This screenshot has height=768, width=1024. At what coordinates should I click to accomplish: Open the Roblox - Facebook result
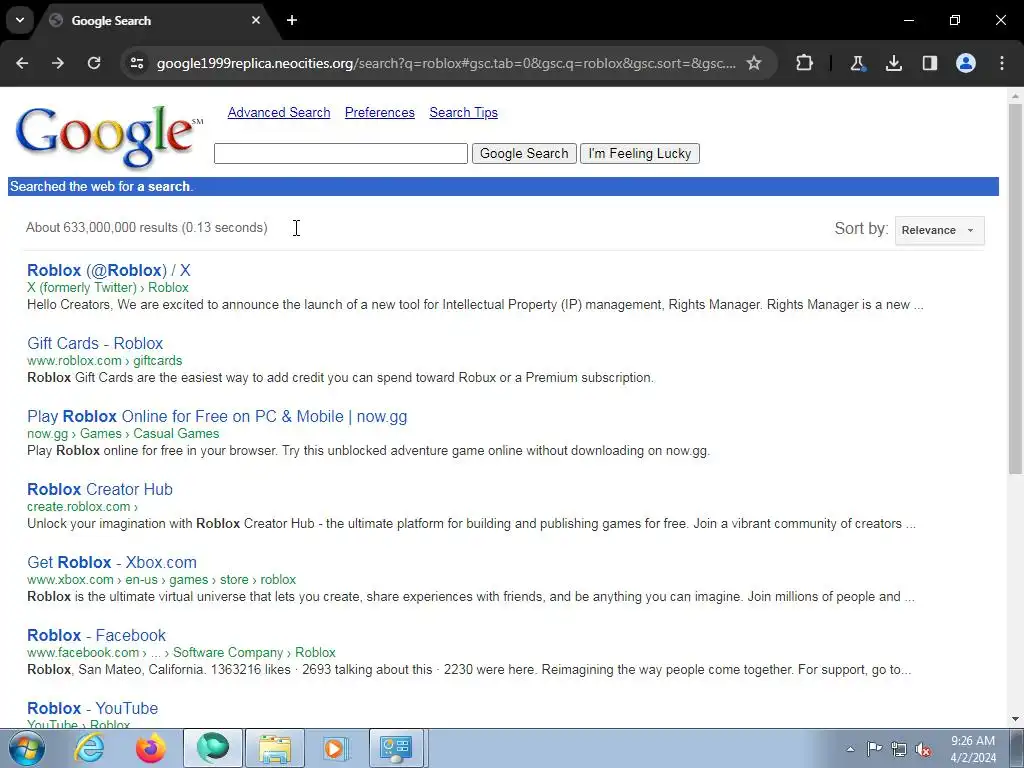pyautogui.click(x=96, y=635)
